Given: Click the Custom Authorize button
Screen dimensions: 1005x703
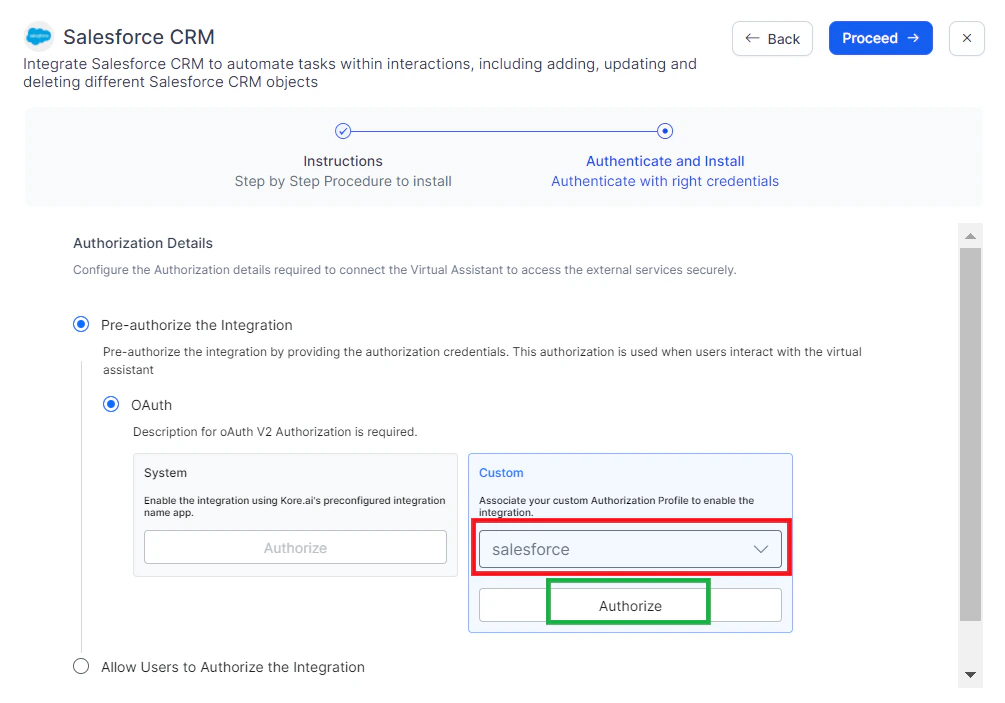Looking at the screenshot, I should (629, 605).
